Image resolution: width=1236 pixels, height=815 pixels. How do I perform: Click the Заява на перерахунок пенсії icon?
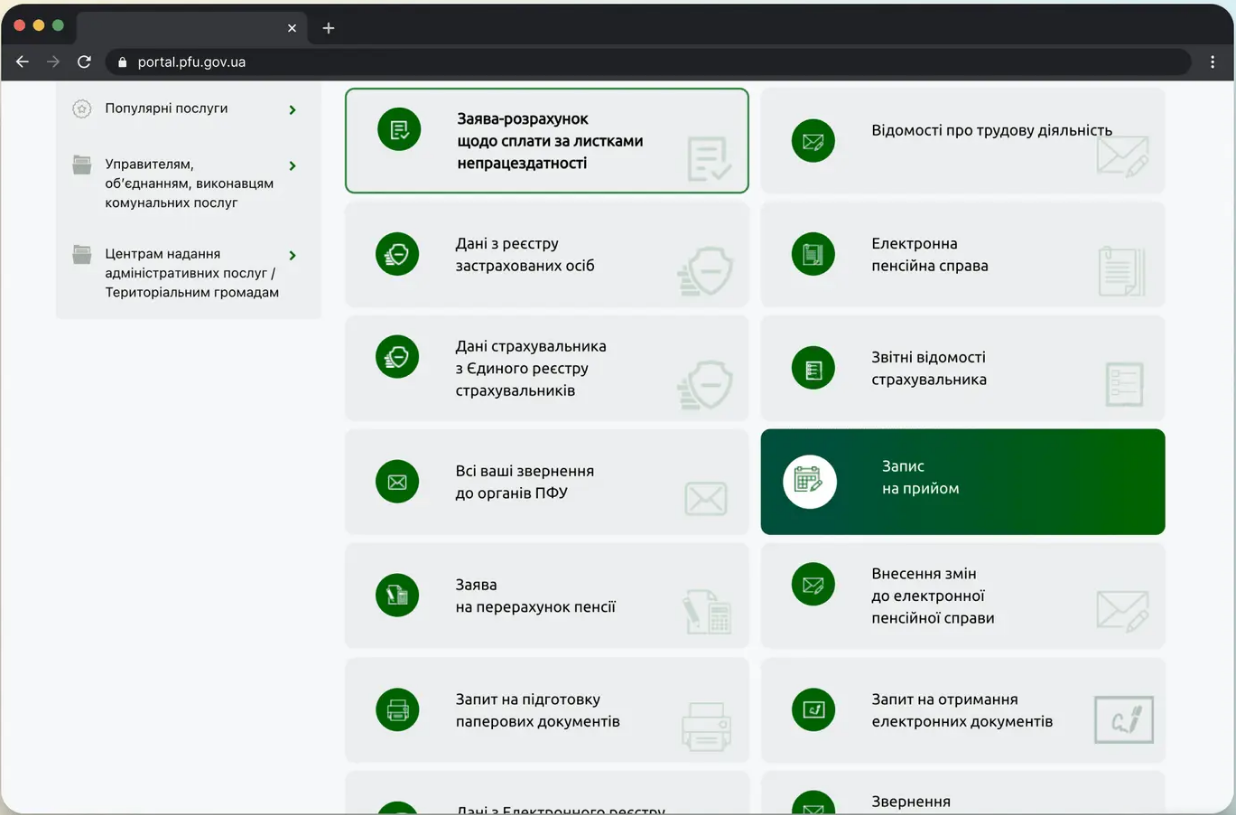click(x=397, y=596)
